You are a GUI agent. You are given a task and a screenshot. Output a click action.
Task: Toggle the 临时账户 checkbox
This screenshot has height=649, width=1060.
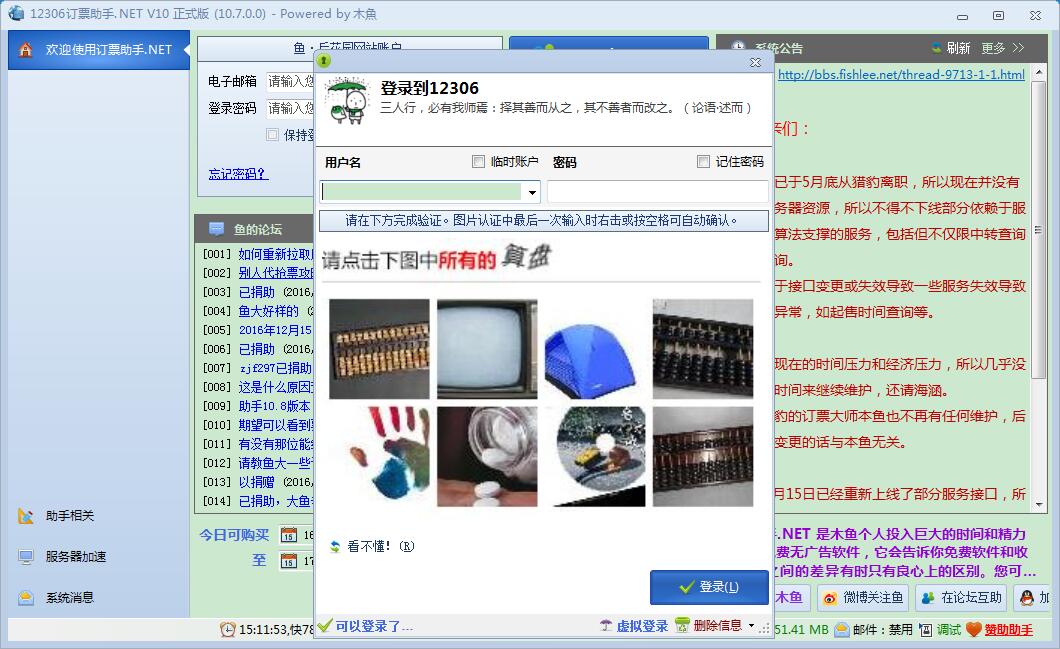(x=478, y=162)
